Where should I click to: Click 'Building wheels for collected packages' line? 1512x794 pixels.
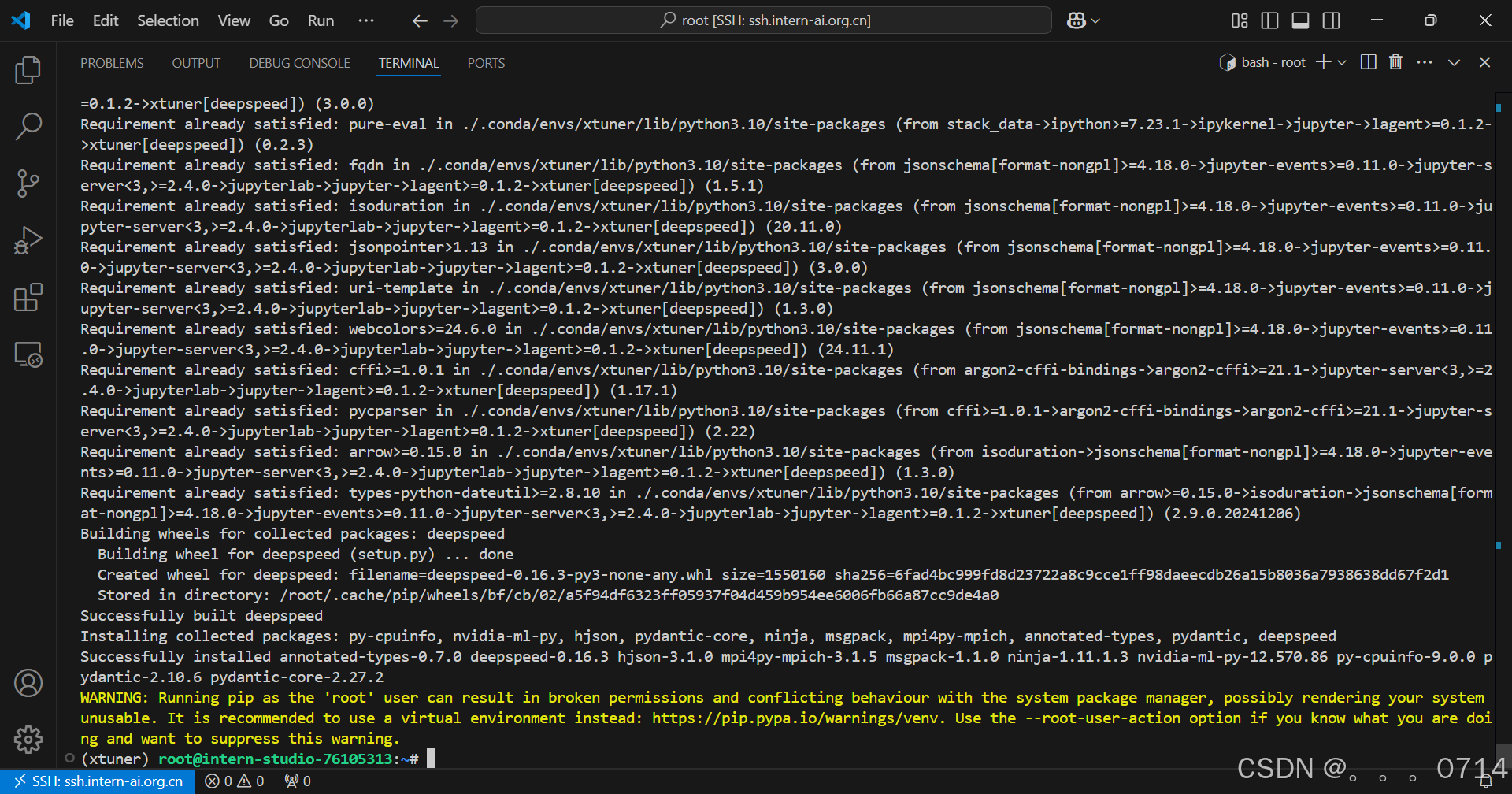292,534
